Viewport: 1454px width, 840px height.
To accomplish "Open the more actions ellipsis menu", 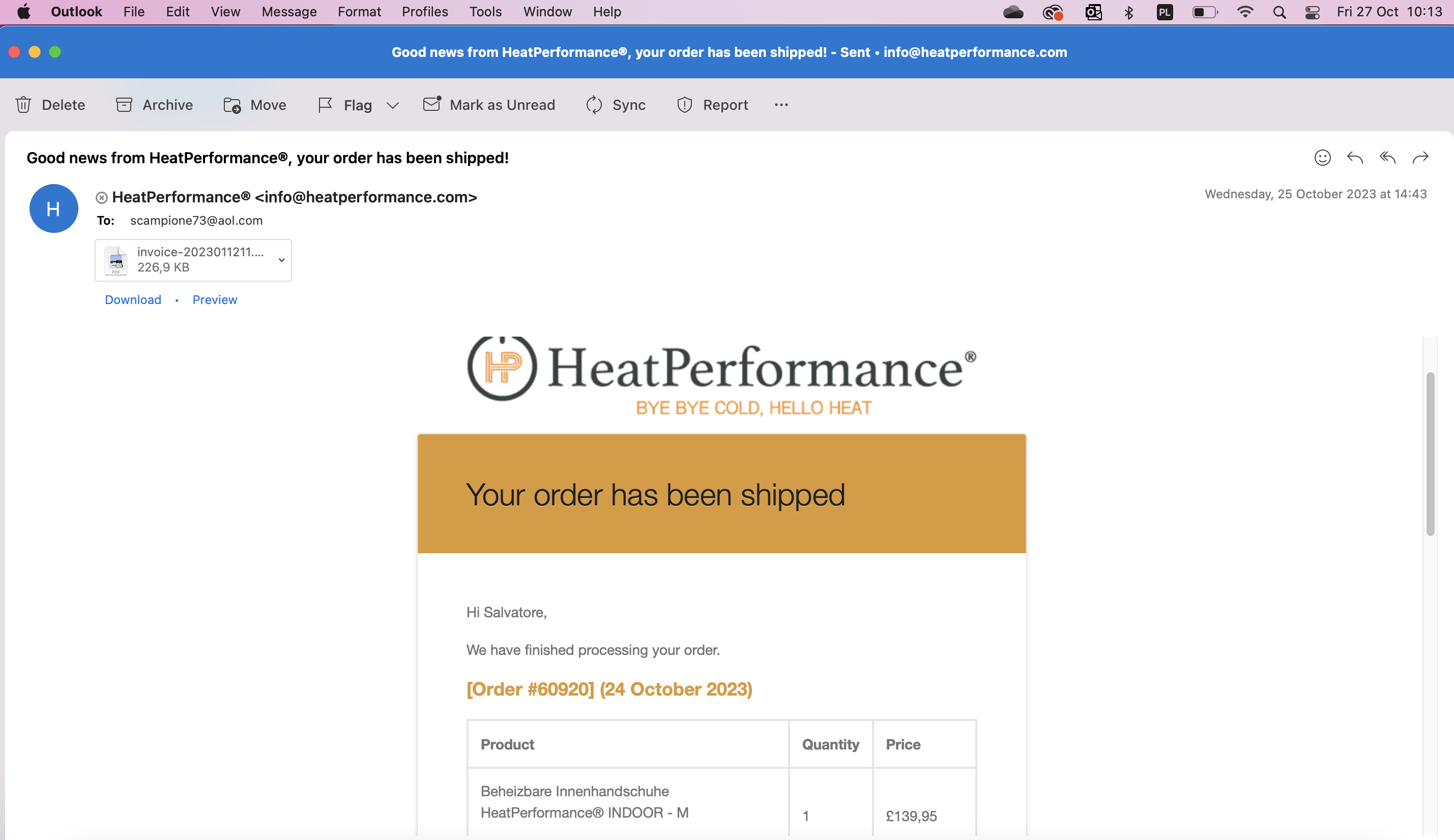I will click(781, 105).
